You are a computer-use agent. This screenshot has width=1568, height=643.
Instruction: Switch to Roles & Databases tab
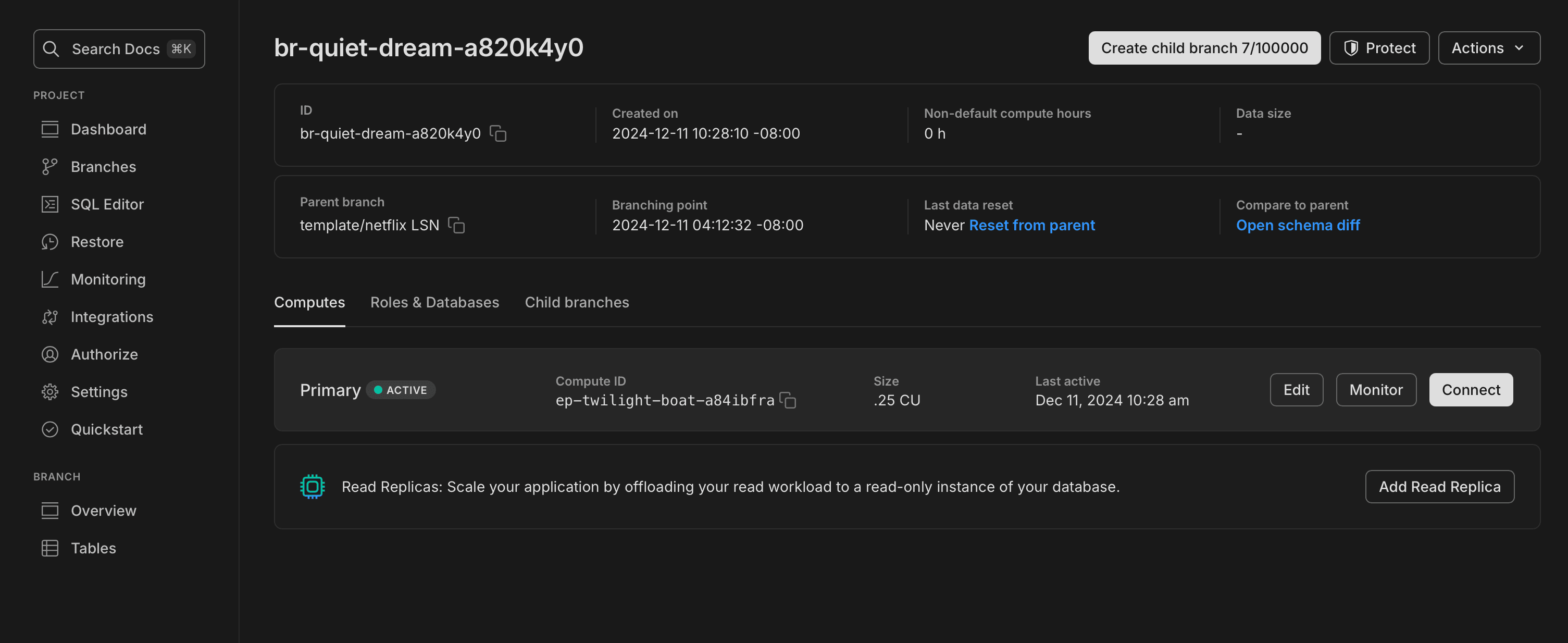(x=434, y=303)
